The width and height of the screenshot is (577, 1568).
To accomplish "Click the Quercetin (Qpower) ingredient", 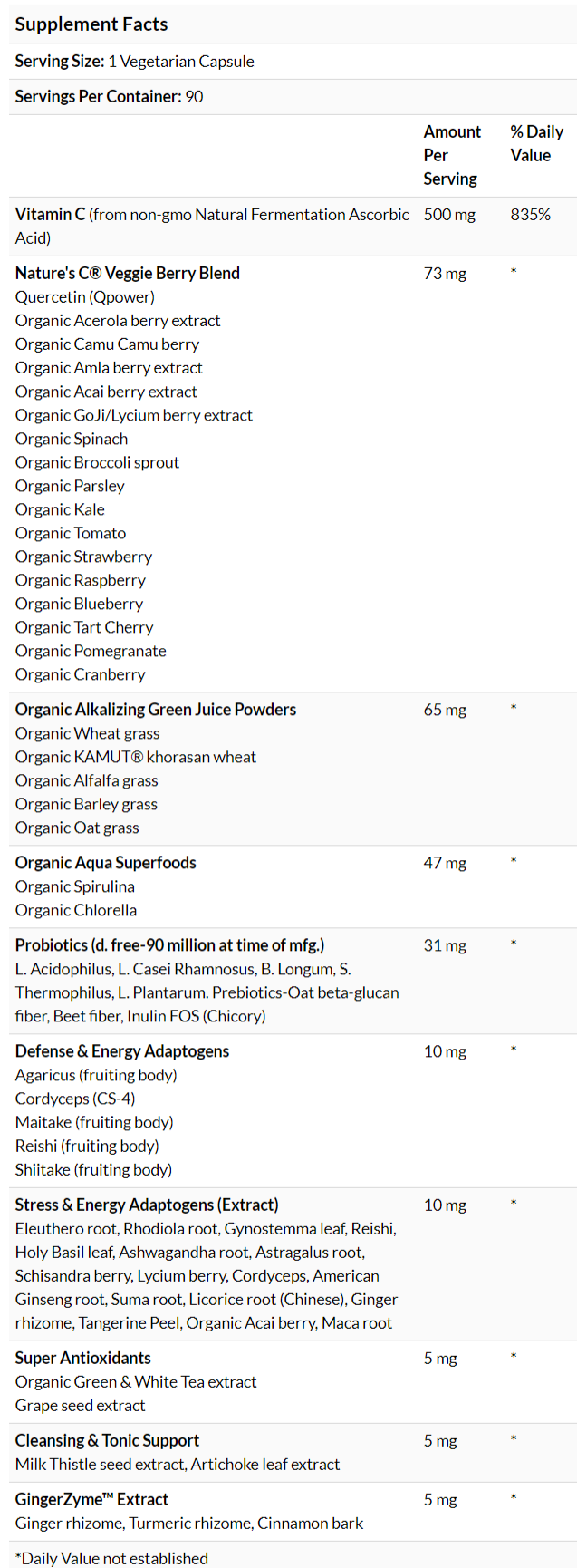I will coord(85,297).
